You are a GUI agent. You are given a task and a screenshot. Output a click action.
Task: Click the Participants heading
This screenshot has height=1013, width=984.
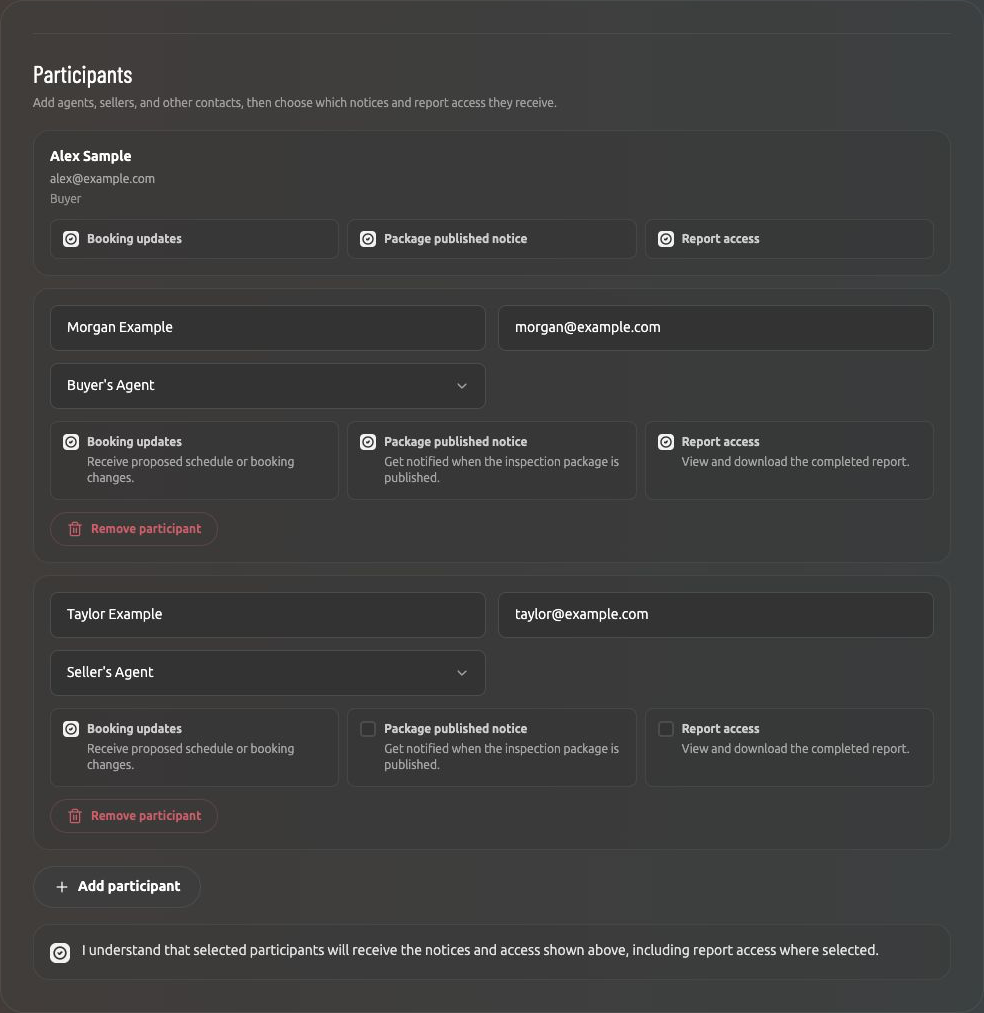click(83, 75)
